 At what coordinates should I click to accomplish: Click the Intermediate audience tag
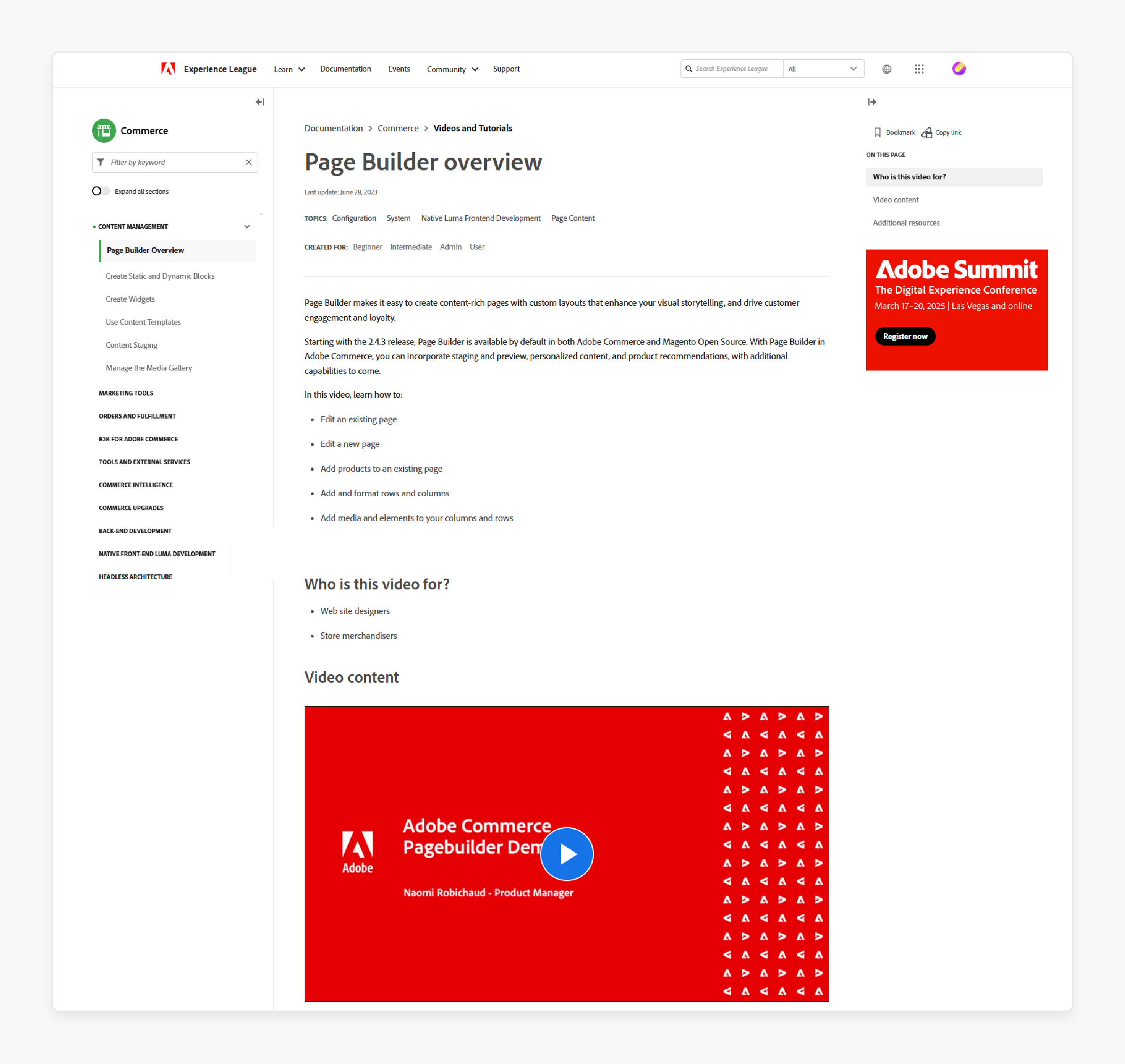(x=411, y=247)
